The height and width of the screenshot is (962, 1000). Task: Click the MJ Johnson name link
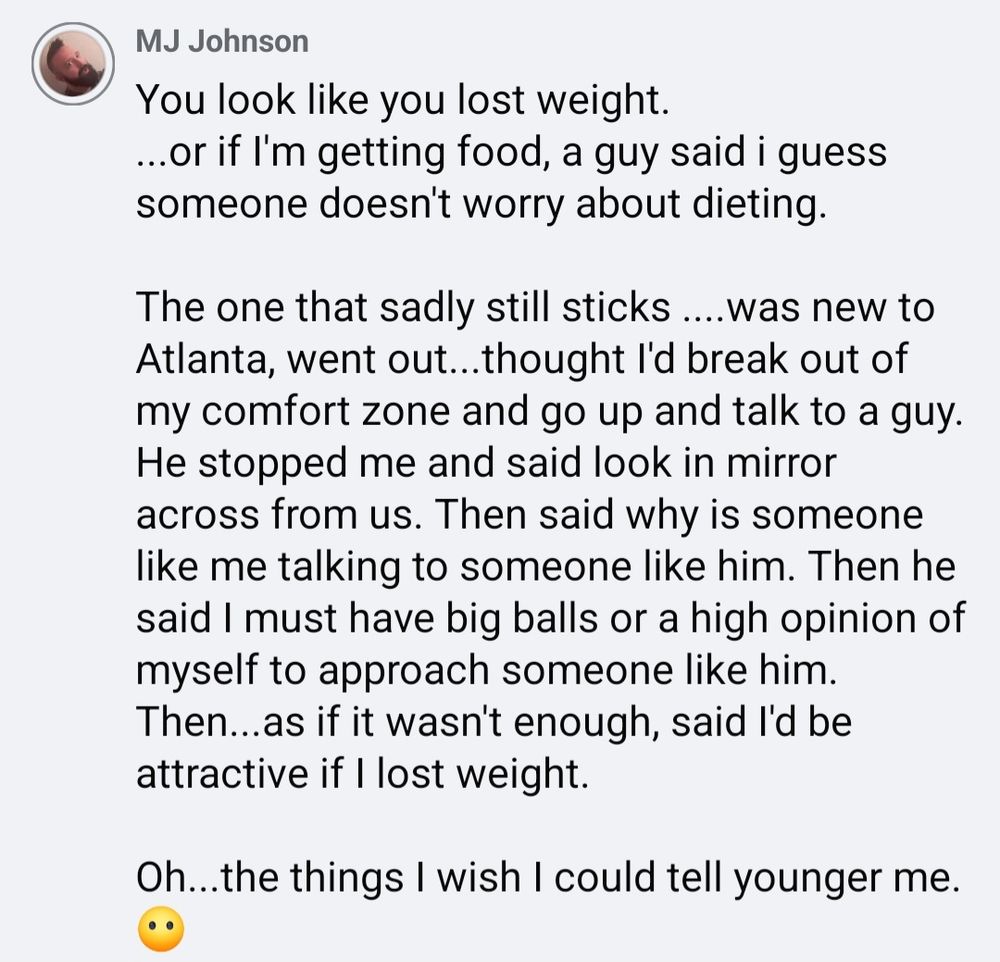click(x=222, y=41)
